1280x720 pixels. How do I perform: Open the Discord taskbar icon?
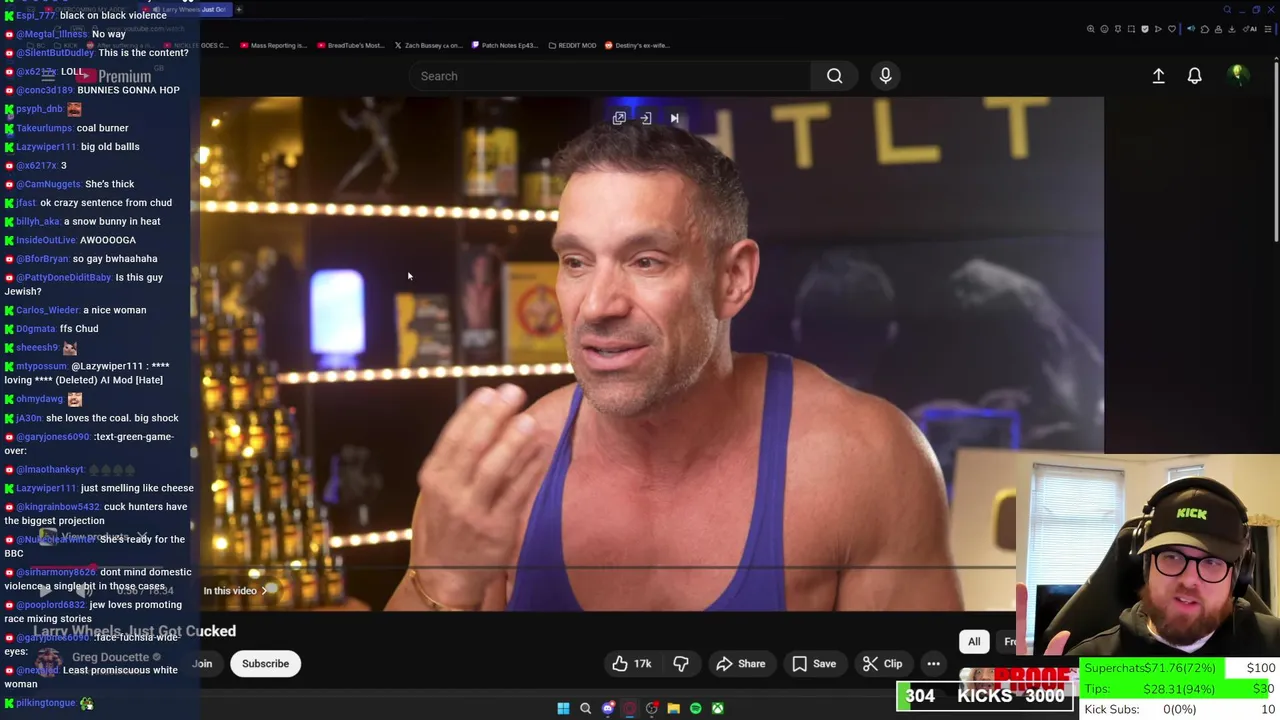607,708
